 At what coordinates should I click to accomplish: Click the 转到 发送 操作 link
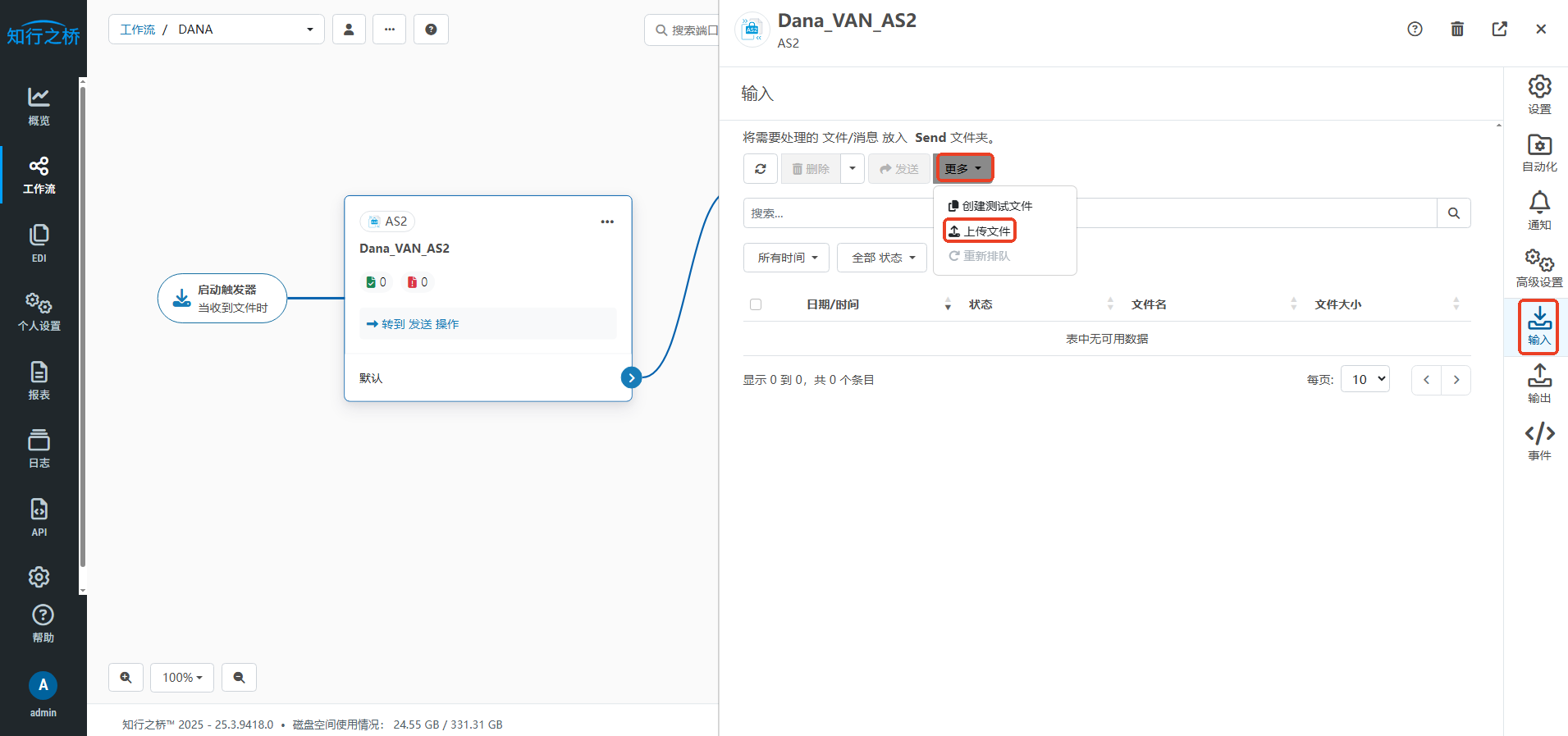coord(413,324)
